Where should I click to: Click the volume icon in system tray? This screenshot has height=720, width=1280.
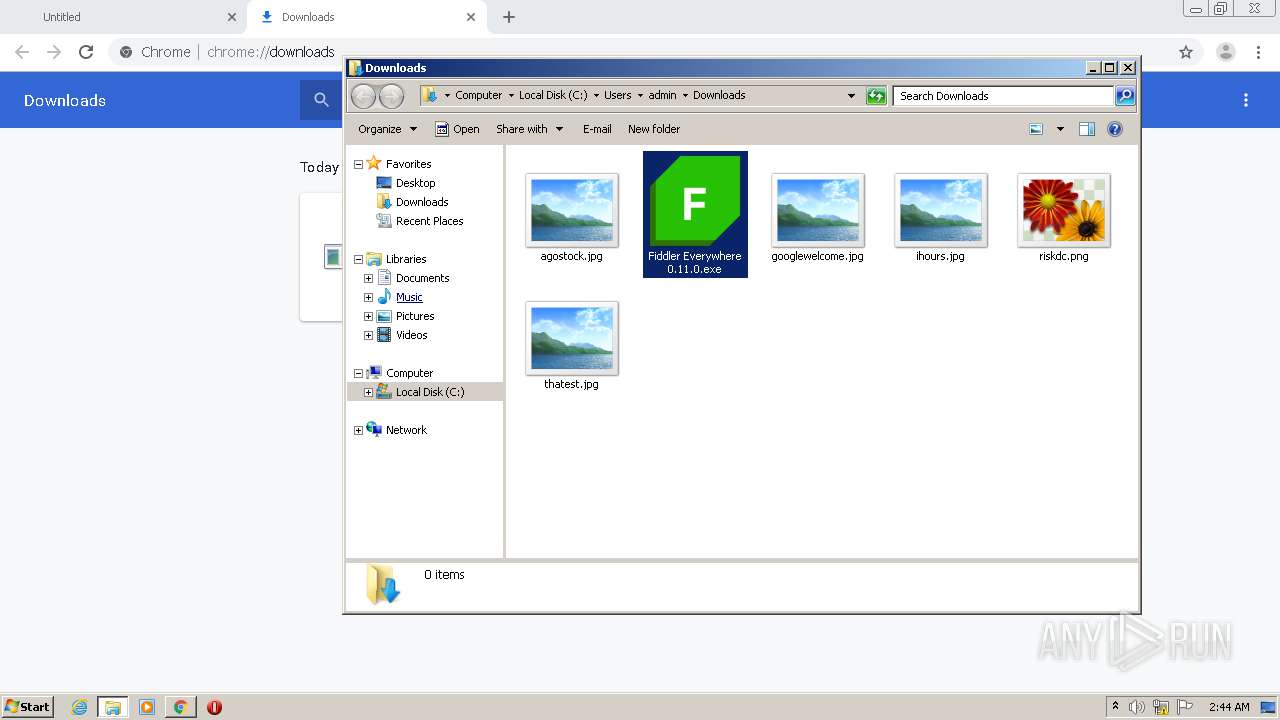click(1137, 707)
